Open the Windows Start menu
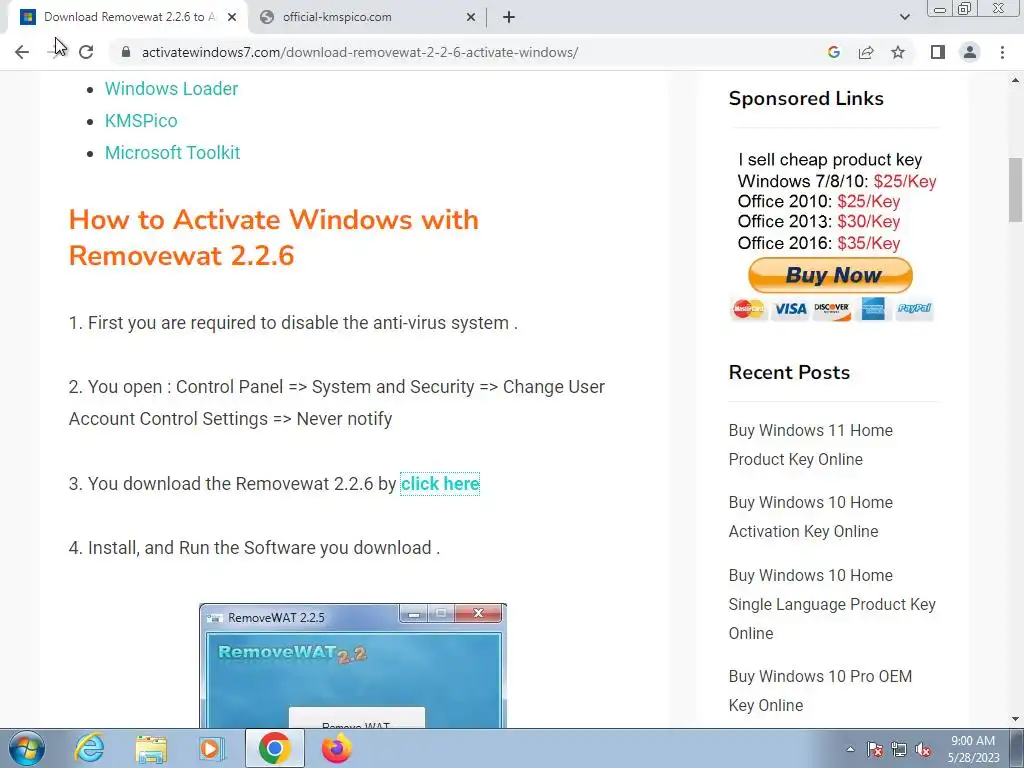This screenshot has width=1024, height=768. tap(26, 748)
